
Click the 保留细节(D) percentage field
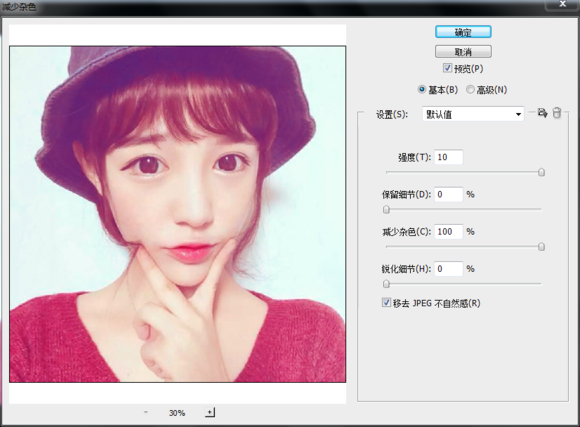pyautogui.click(x=448, y=194)
